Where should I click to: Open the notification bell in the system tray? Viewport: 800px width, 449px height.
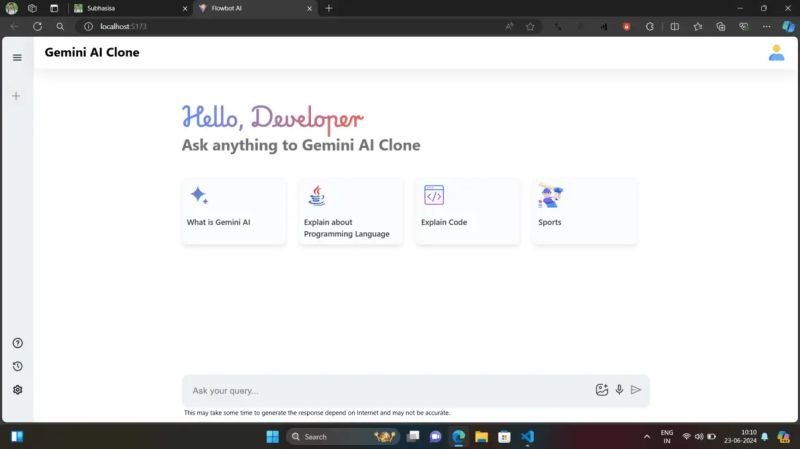764,437
